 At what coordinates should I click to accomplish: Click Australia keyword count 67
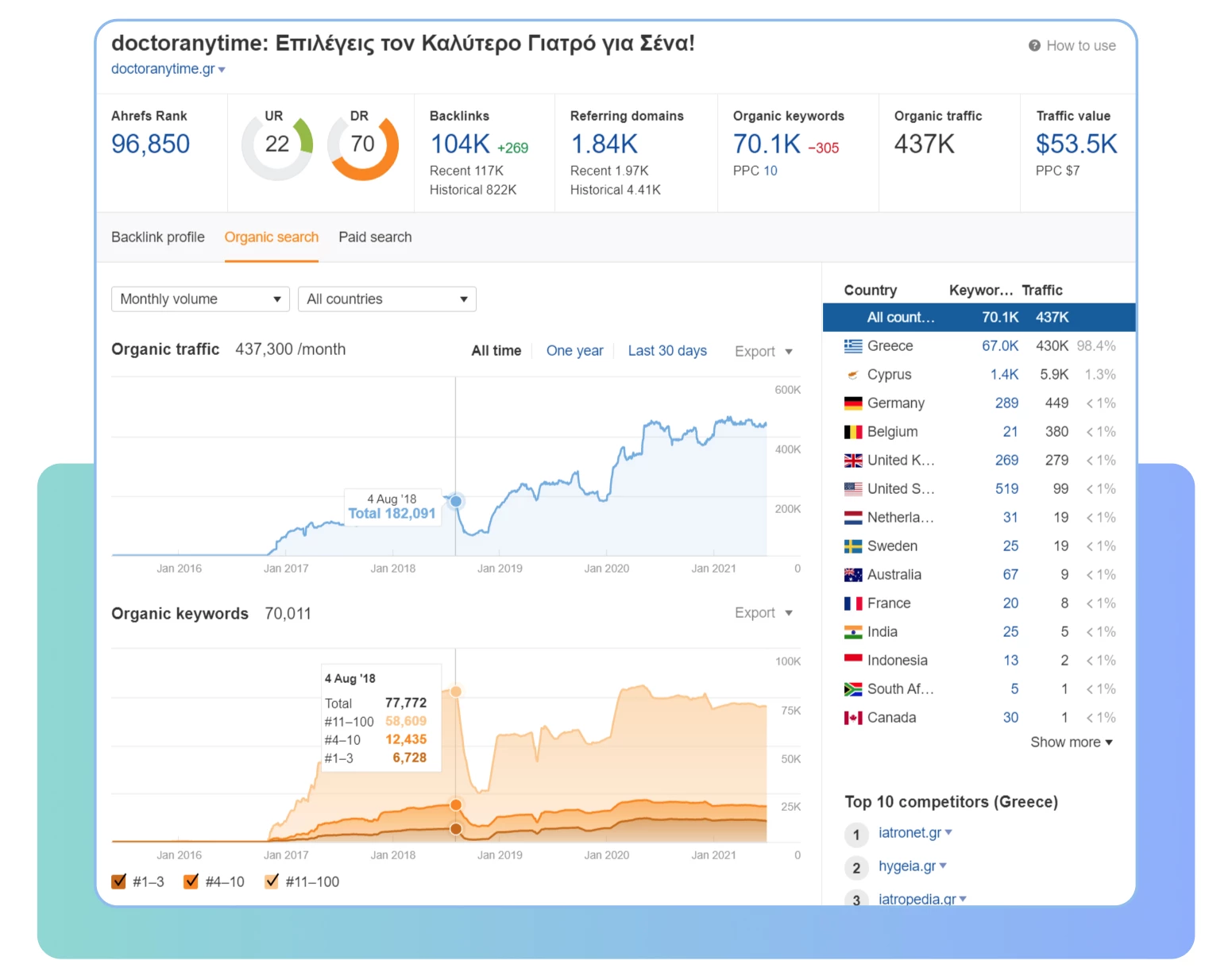1010,575
